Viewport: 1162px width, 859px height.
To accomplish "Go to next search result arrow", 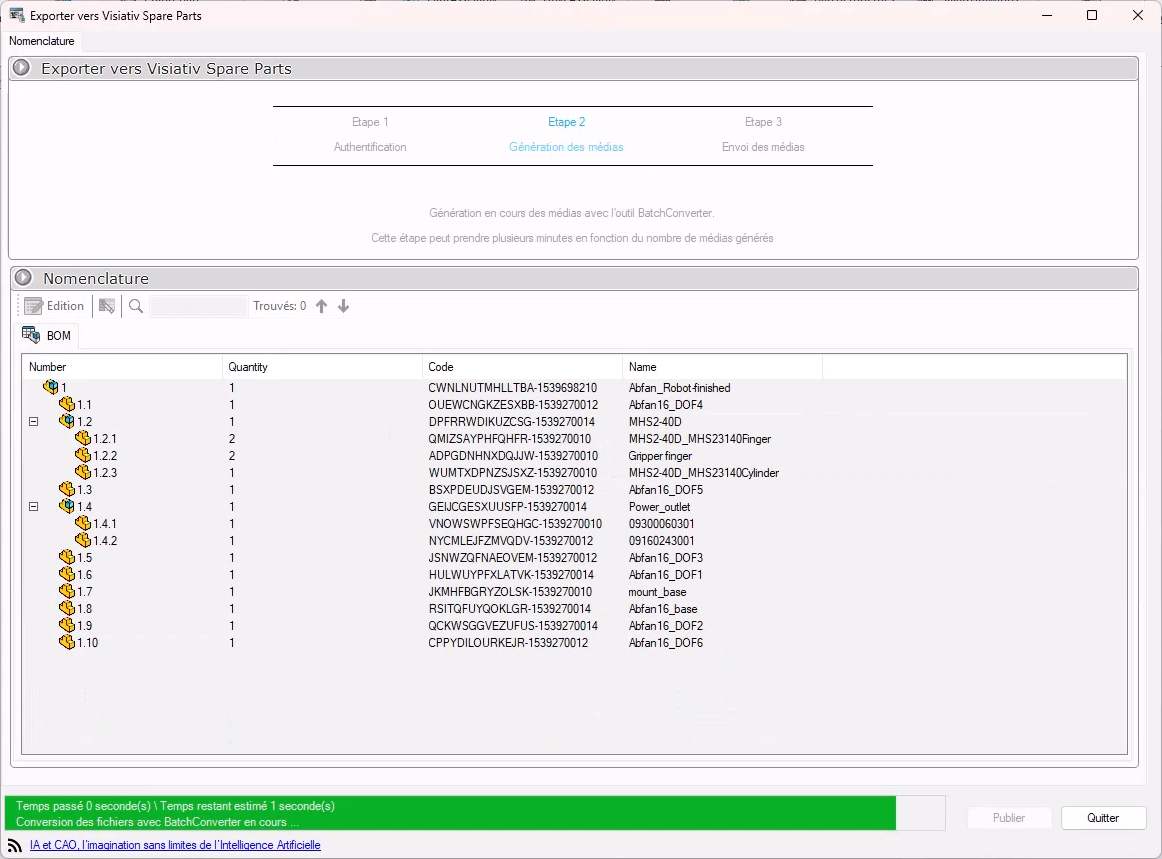I will click(343, 306).
